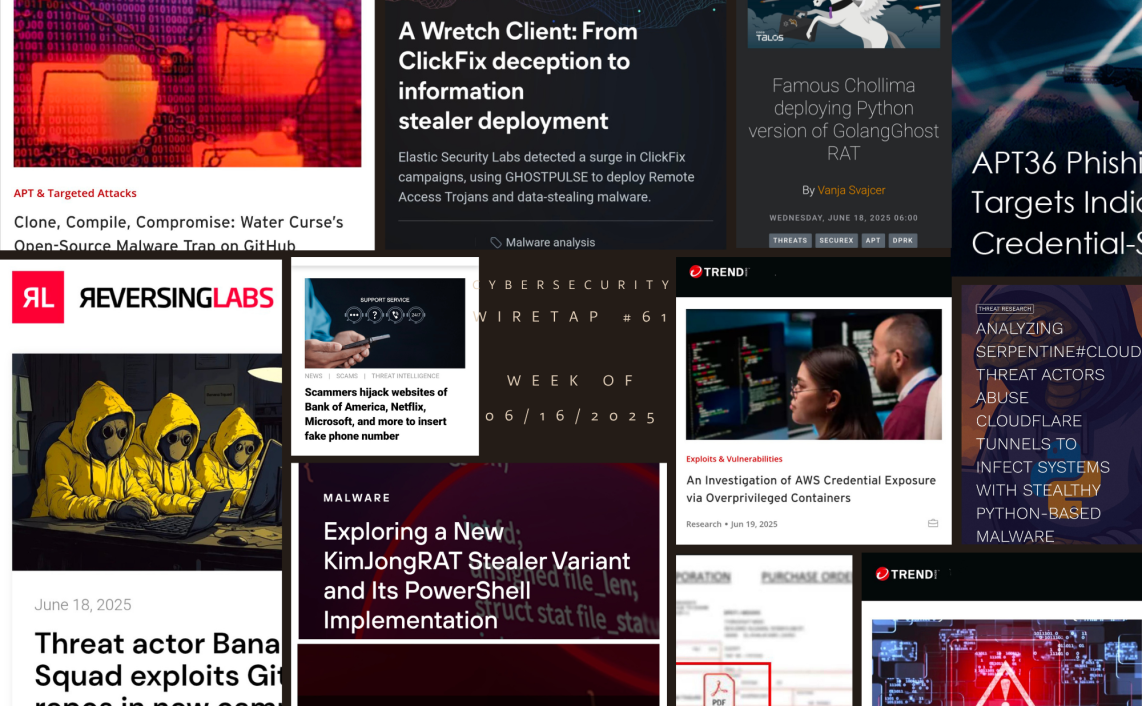The width and height of the screenshot is (1142, 706).
Task: Click the orange folders image on the Water Curse card
Action: 187,83
